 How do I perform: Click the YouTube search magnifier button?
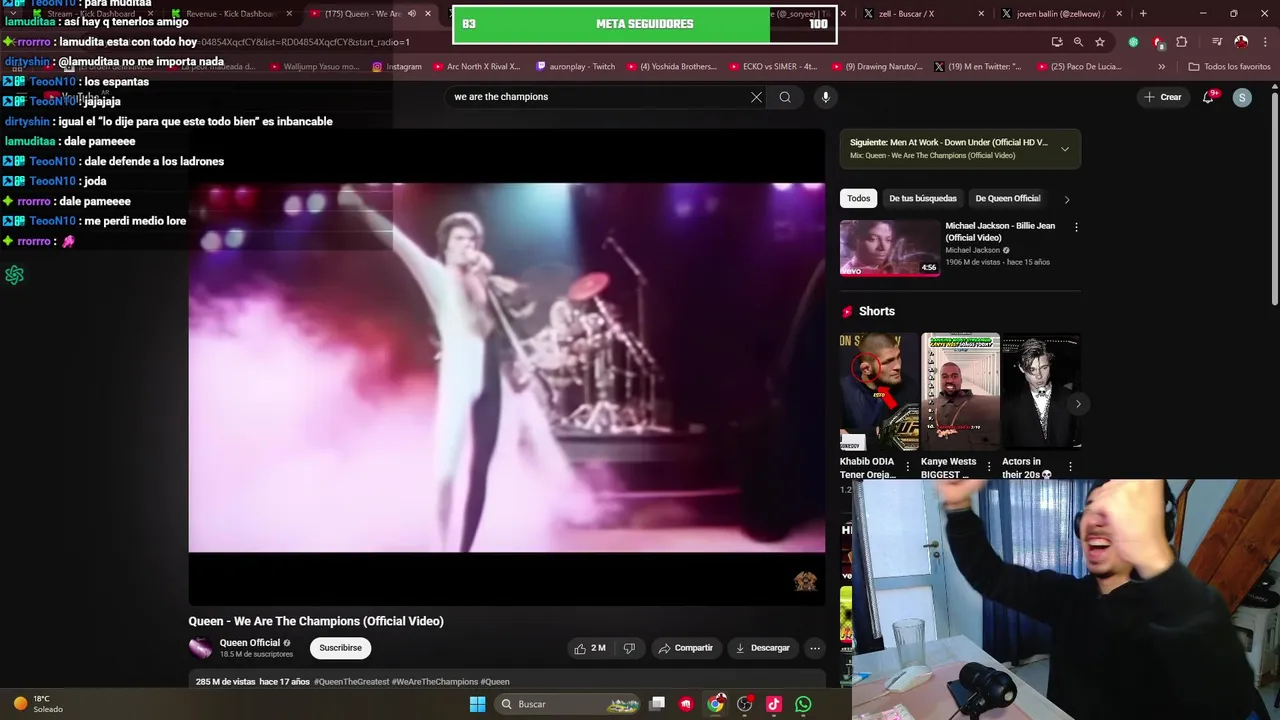click(785, 97)
